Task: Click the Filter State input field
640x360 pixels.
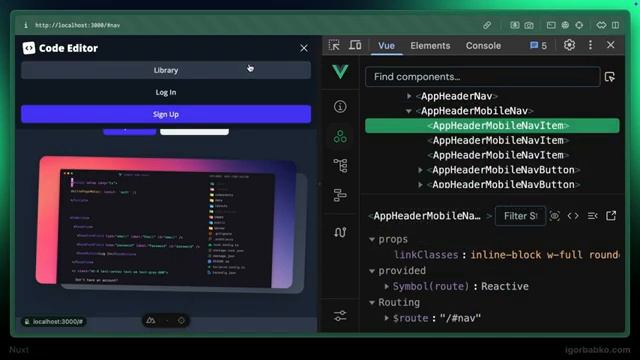Action: coord(520,216)
